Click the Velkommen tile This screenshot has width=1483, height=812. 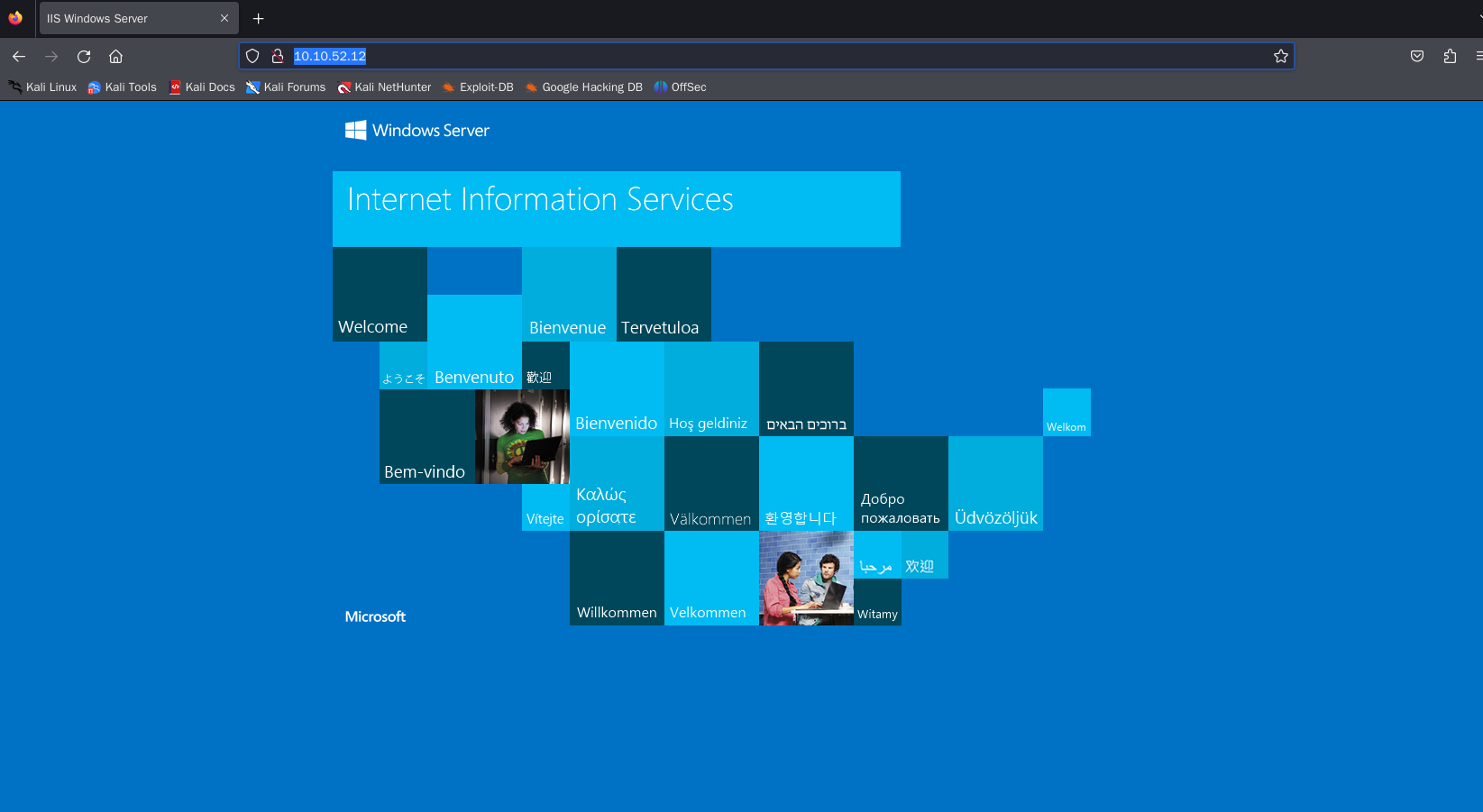coord(711,579)
